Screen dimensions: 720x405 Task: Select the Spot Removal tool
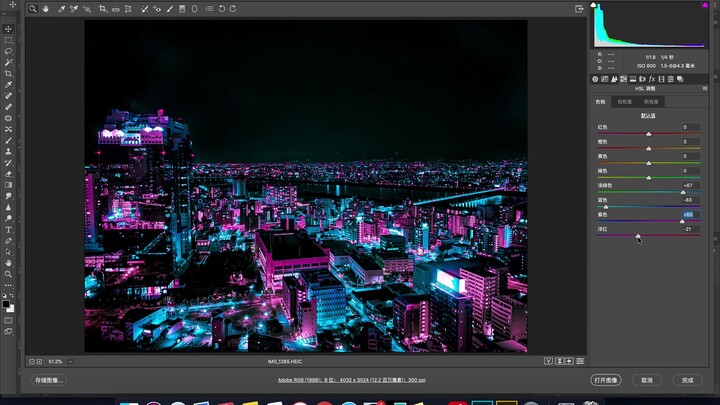(x=145, y=9)
